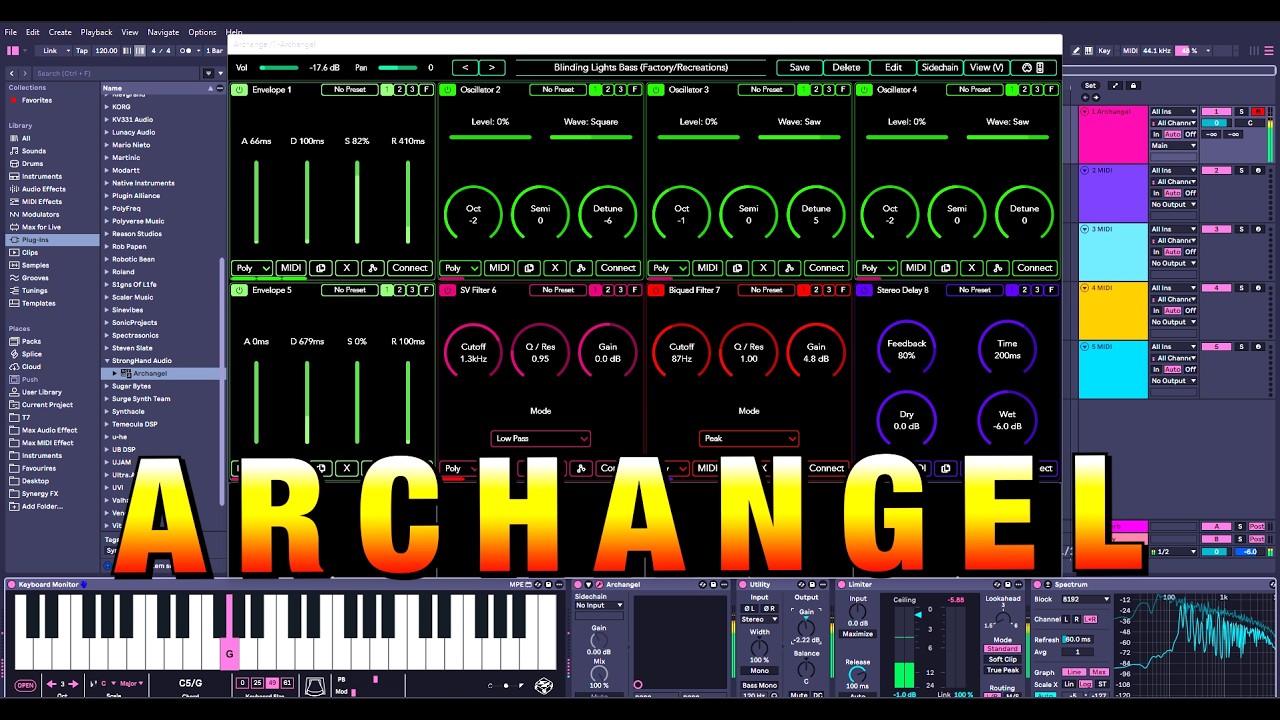Adjust the Vol slider in Archangel header
Image resolution: width=1280 pixels, height=720 pixels.
point(280,68)
